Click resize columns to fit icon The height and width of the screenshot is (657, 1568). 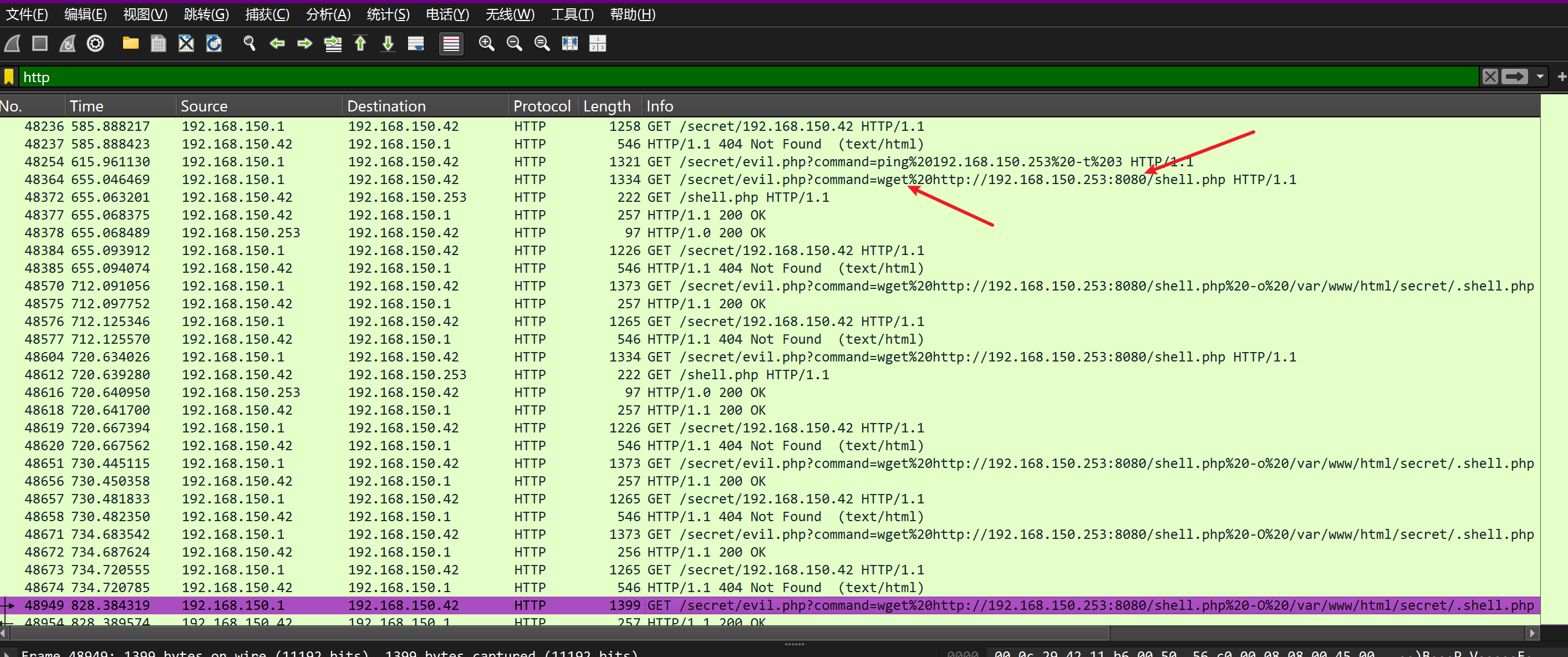pos(570,43)
